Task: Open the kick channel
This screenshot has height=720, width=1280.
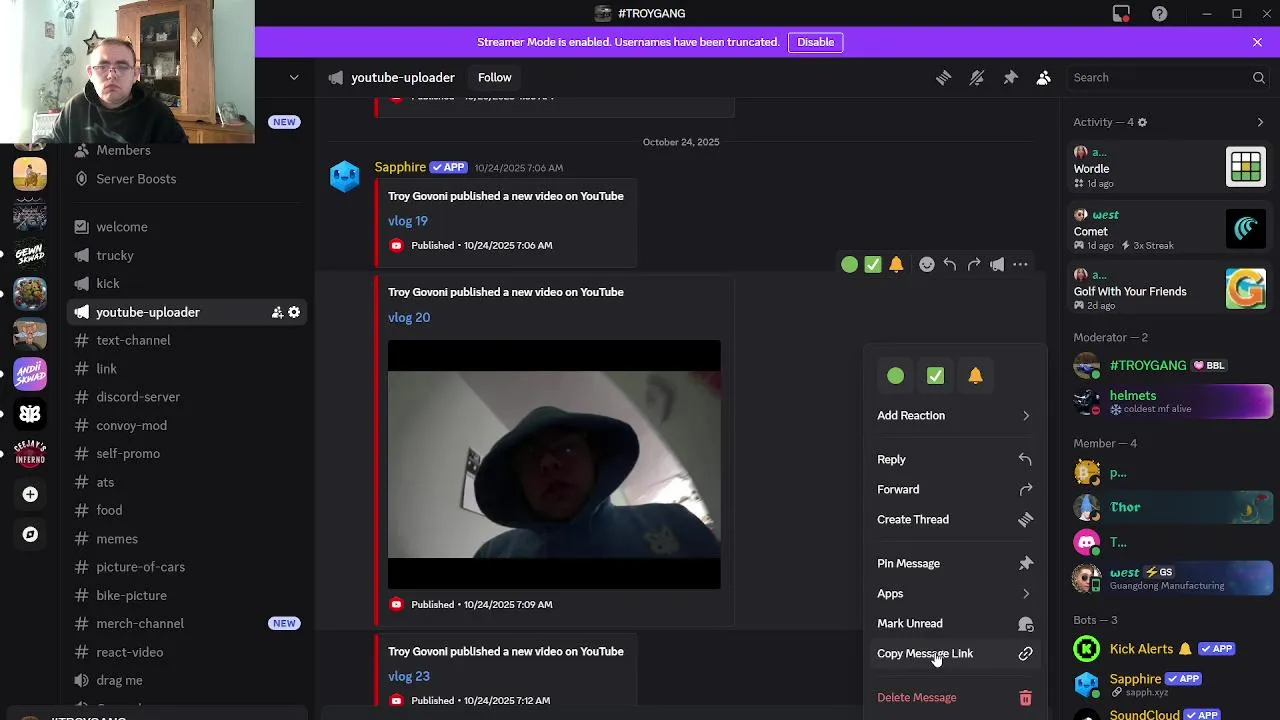Action: click(189, 284)
